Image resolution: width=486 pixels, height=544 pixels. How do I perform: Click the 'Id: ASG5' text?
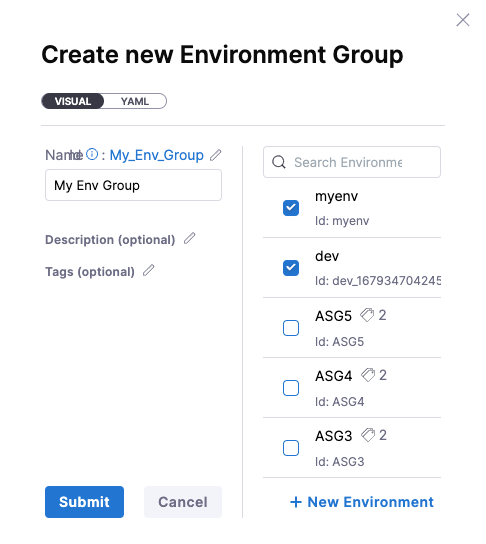(x=339, y=342)
